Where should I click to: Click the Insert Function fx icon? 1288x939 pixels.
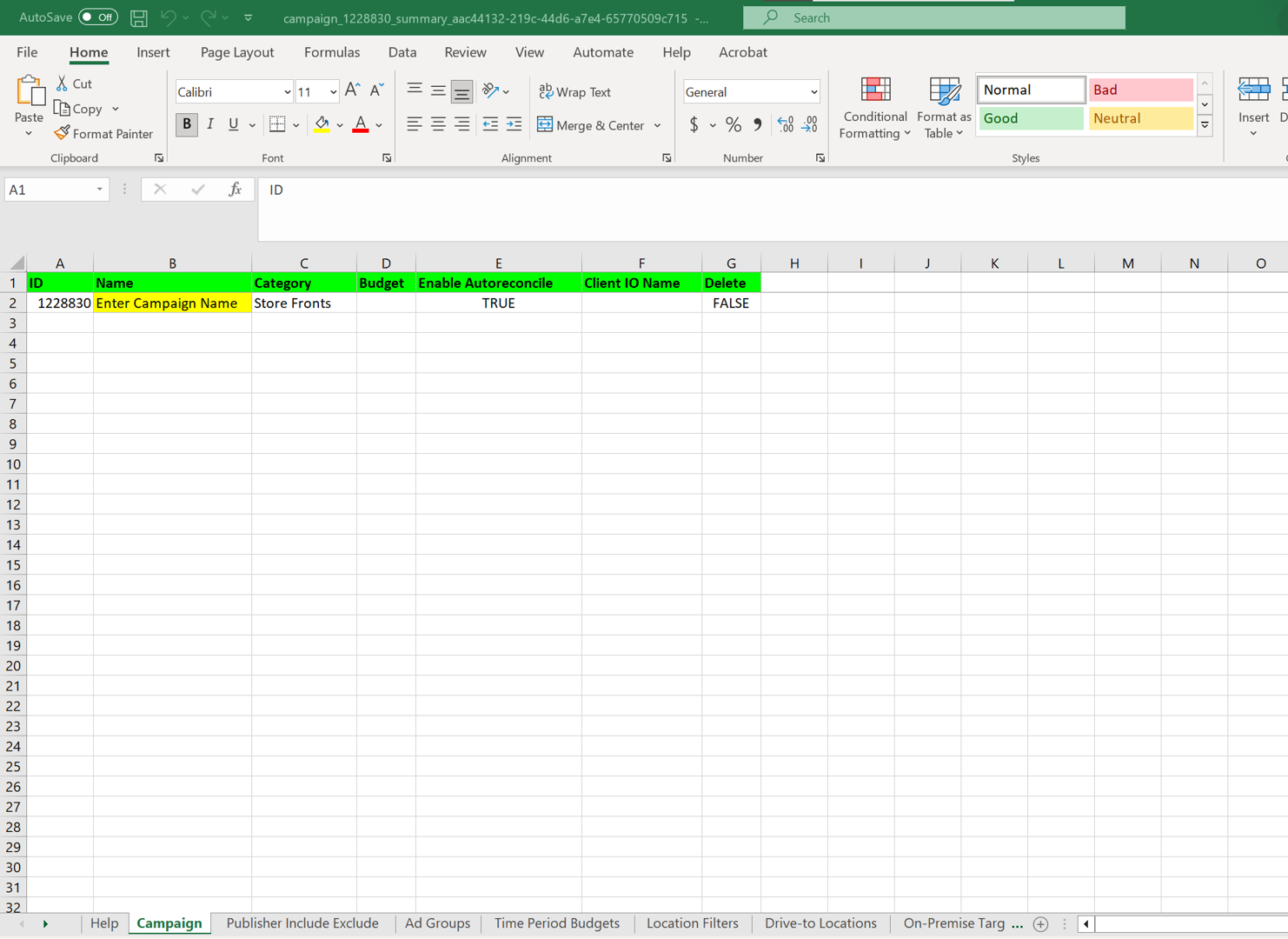click(235, 190)
